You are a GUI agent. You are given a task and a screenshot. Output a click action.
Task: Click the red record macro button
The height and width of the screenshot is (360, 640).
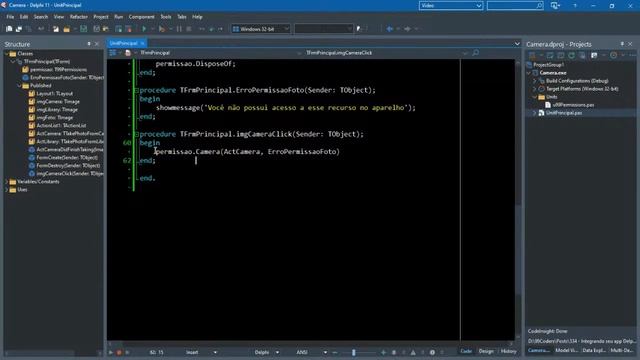tap(119, 352)
